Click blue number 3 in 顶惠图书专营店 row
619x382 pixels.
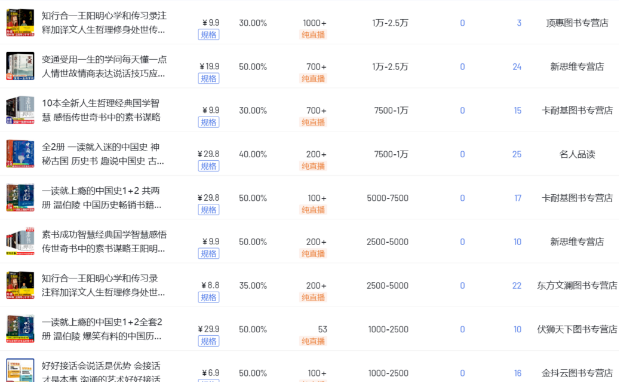(519, 23)
